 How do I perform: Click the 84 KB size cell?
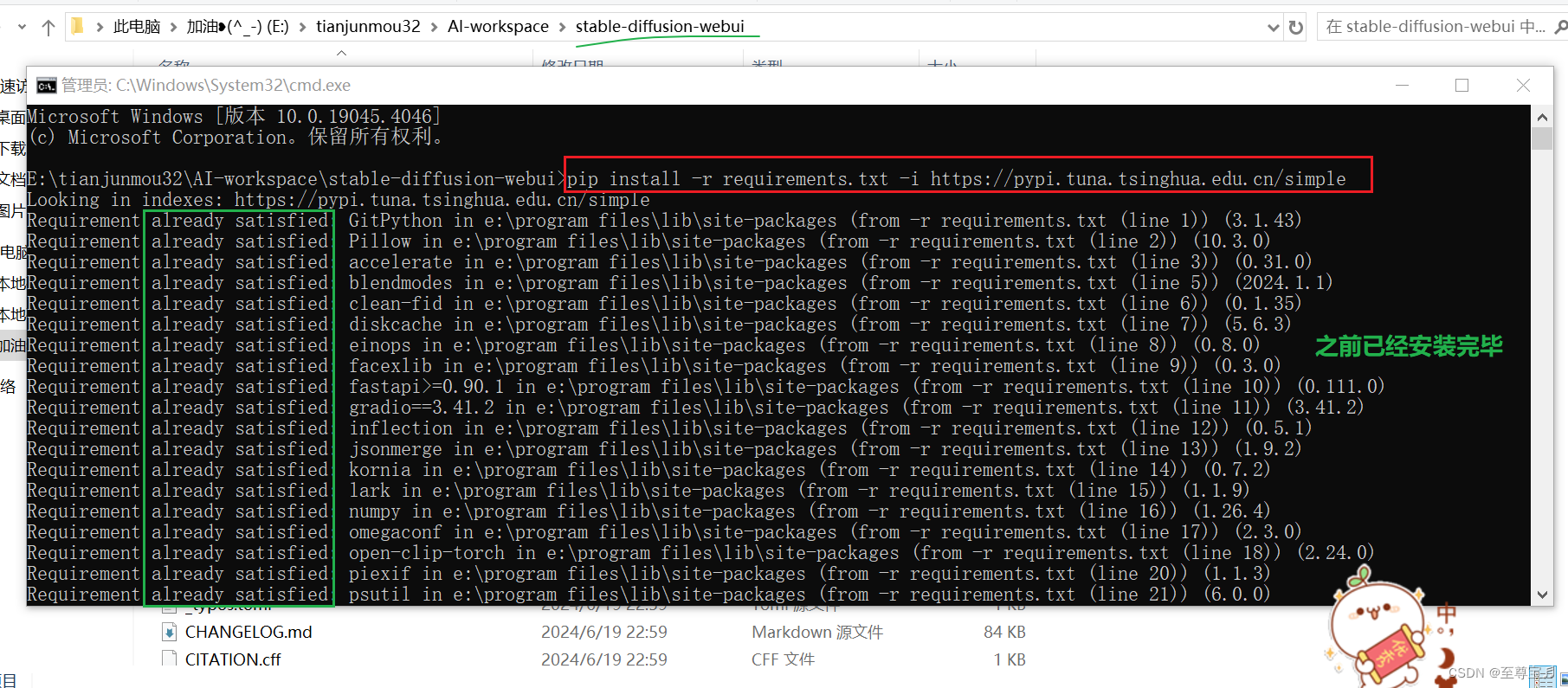[1004, 633]
